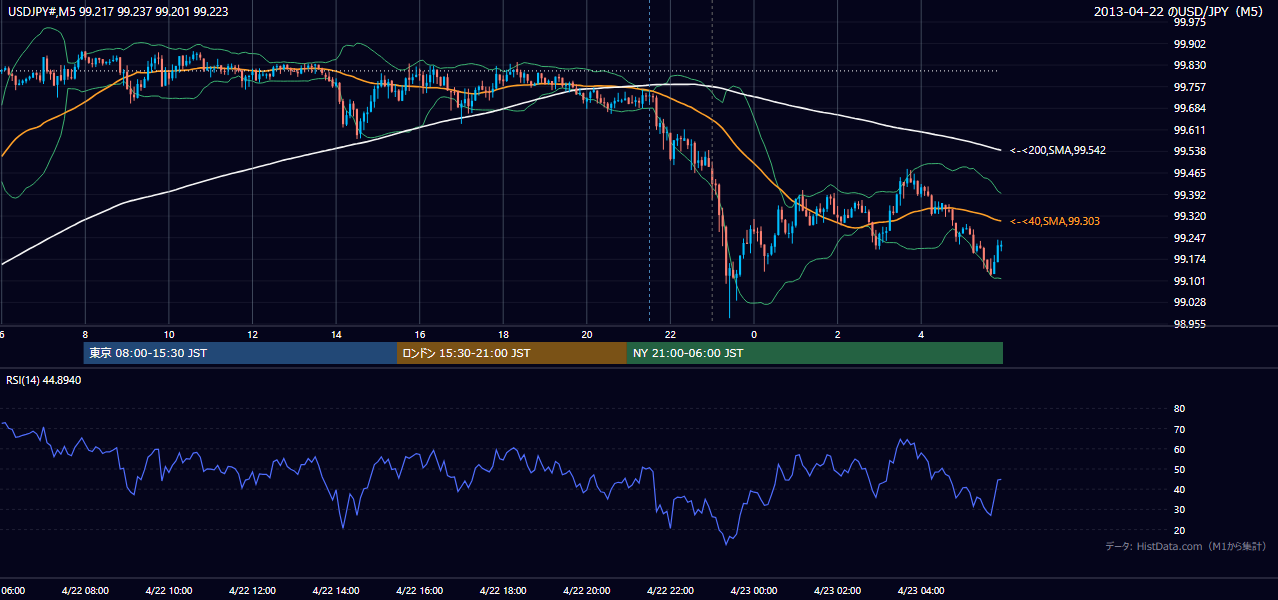The width and height of the screenshot is (1278, 600).
Task: Click the RSI 40 level label
Action: (1179, 489)
